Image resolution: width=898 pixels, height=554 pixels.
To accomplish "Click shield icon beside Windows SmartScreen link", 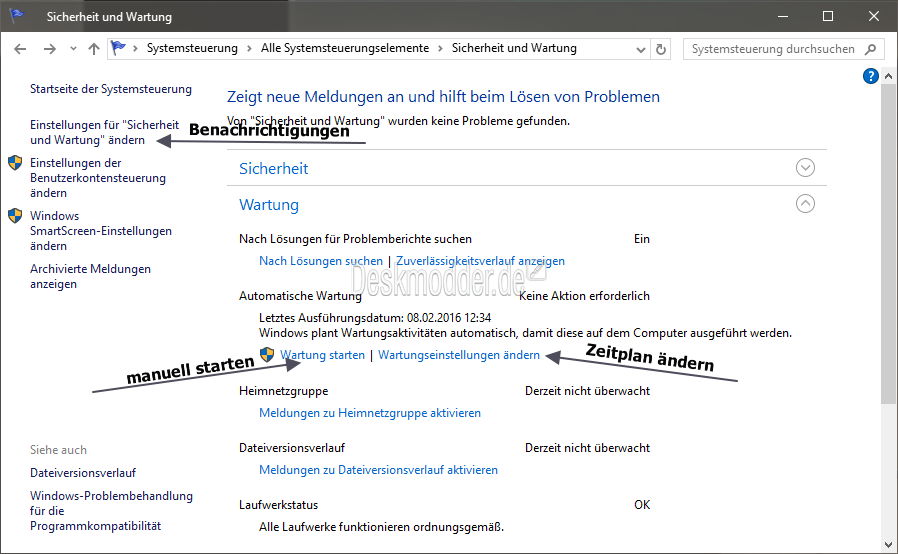I will (15, 215).
